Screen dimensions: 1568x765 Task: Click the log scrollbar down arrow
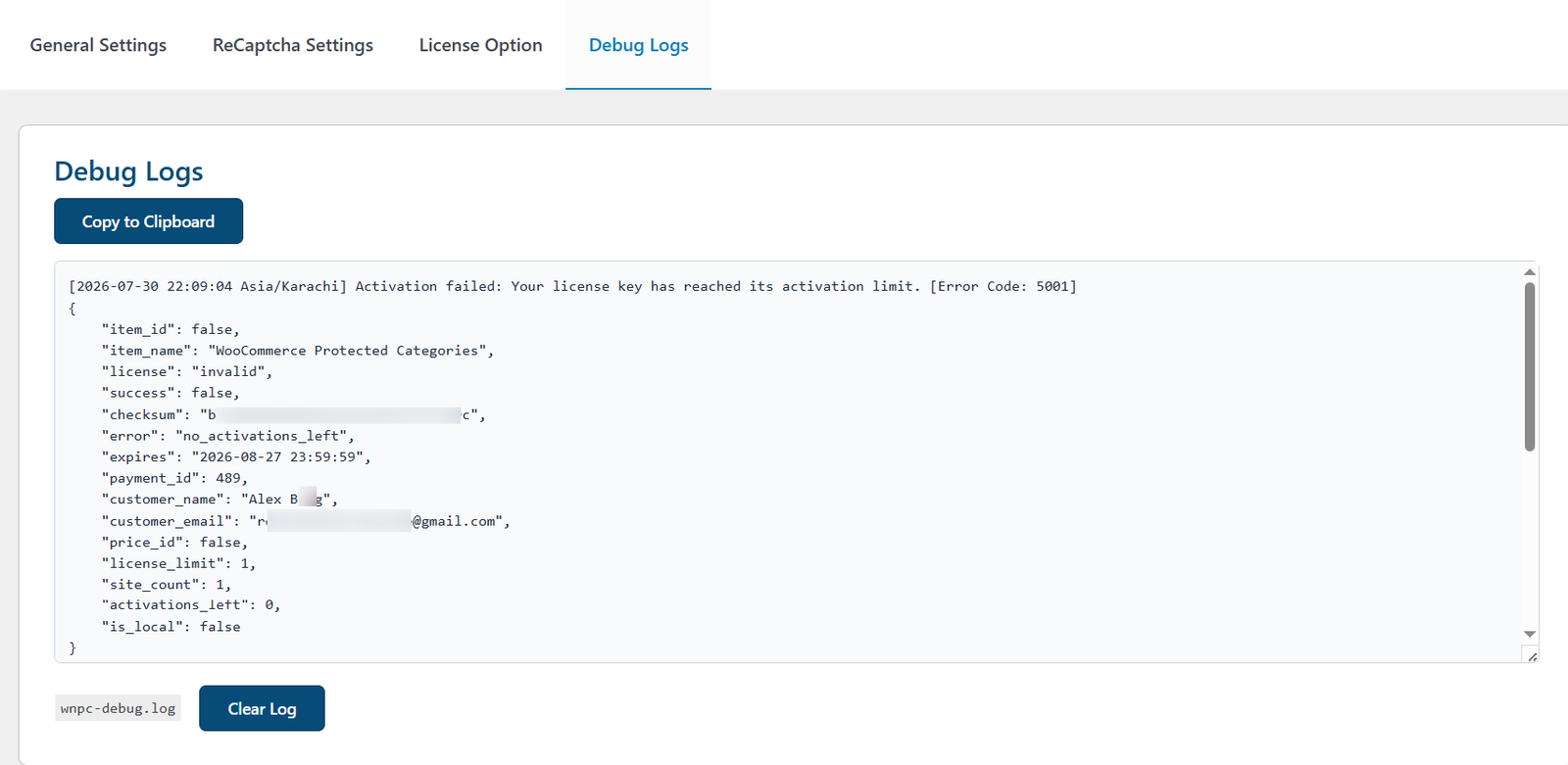click(1529, 634)
